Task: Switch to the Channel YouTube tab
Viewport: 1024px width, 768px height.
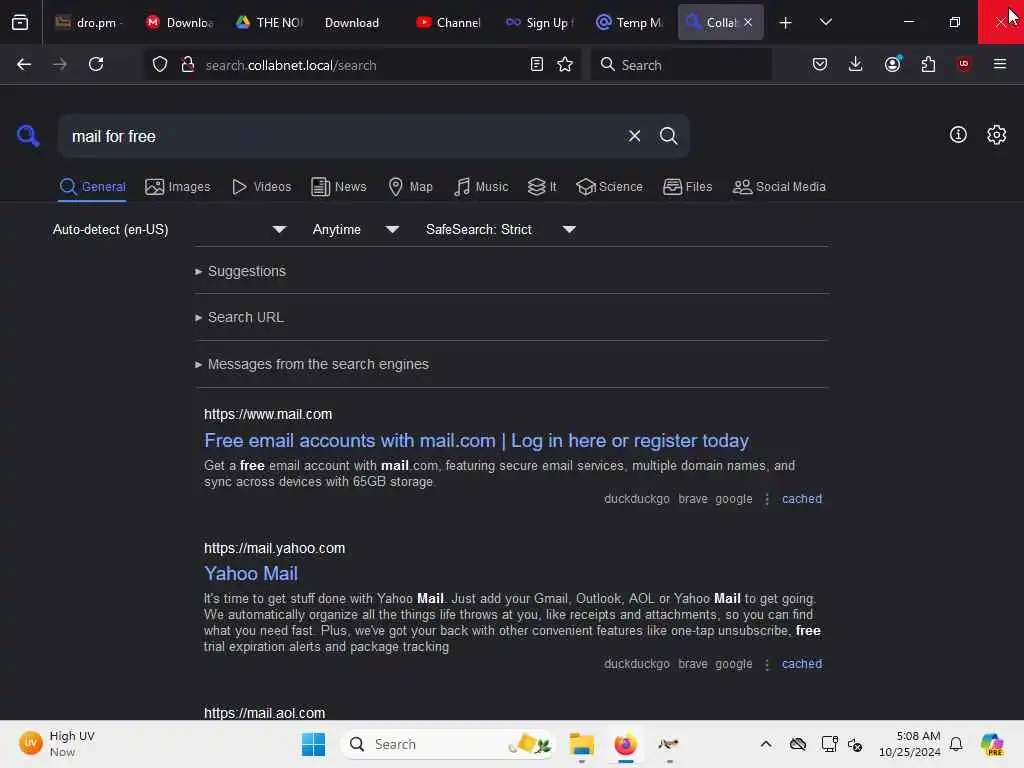Action: click(449, 22)
